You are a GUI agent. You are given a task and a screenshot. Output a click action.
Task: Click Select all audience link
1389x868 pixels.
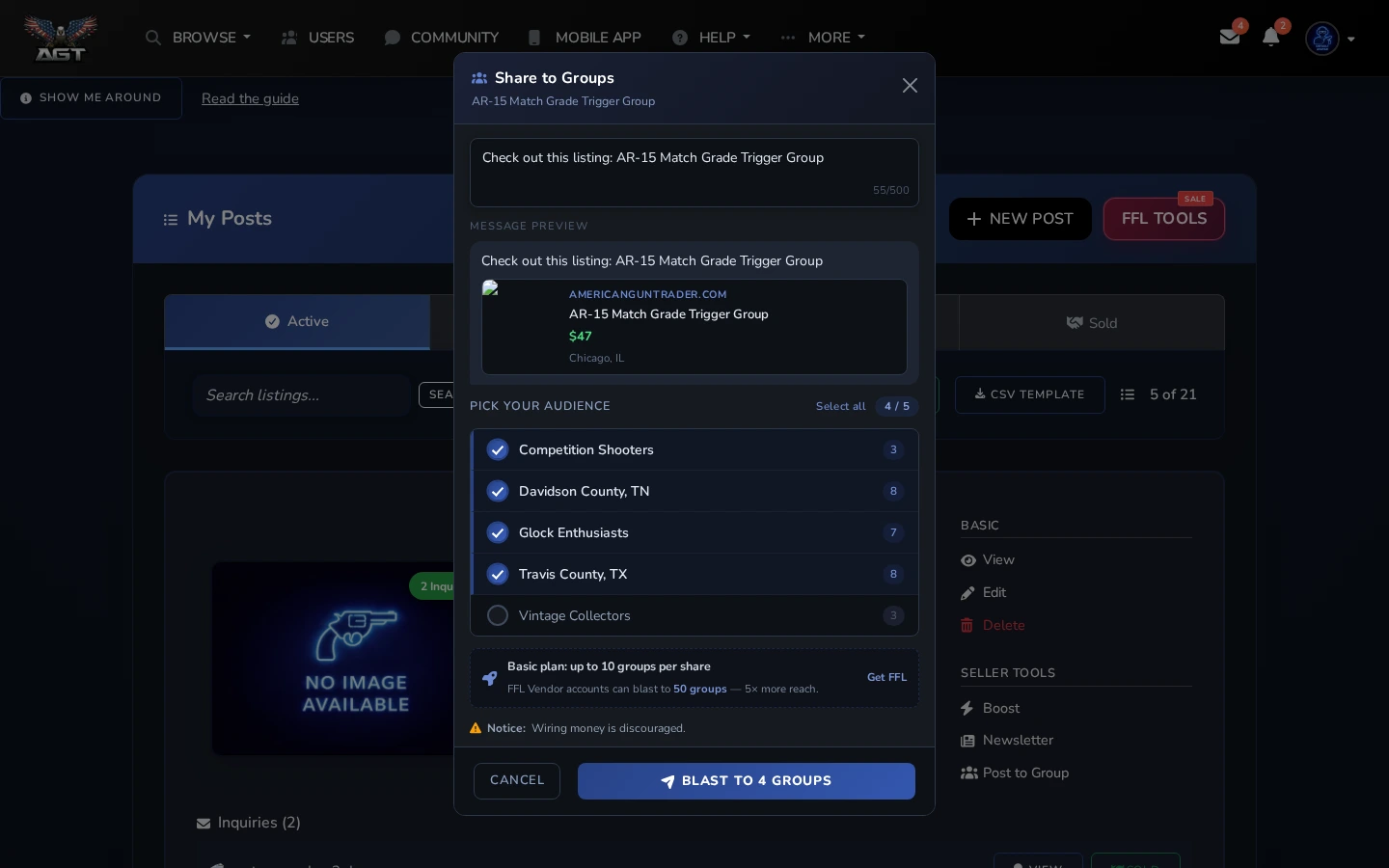pos(840,406)
